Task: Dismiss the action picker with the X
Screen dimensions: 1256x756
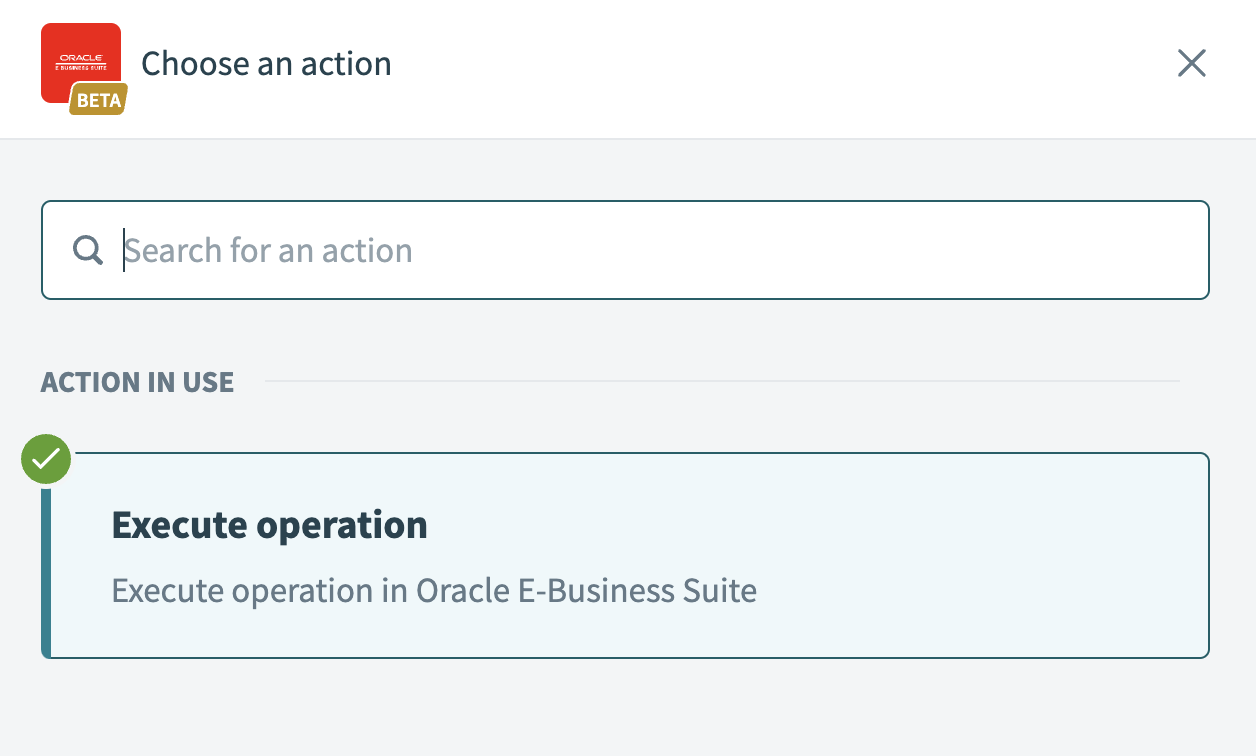Action: 1191,64
